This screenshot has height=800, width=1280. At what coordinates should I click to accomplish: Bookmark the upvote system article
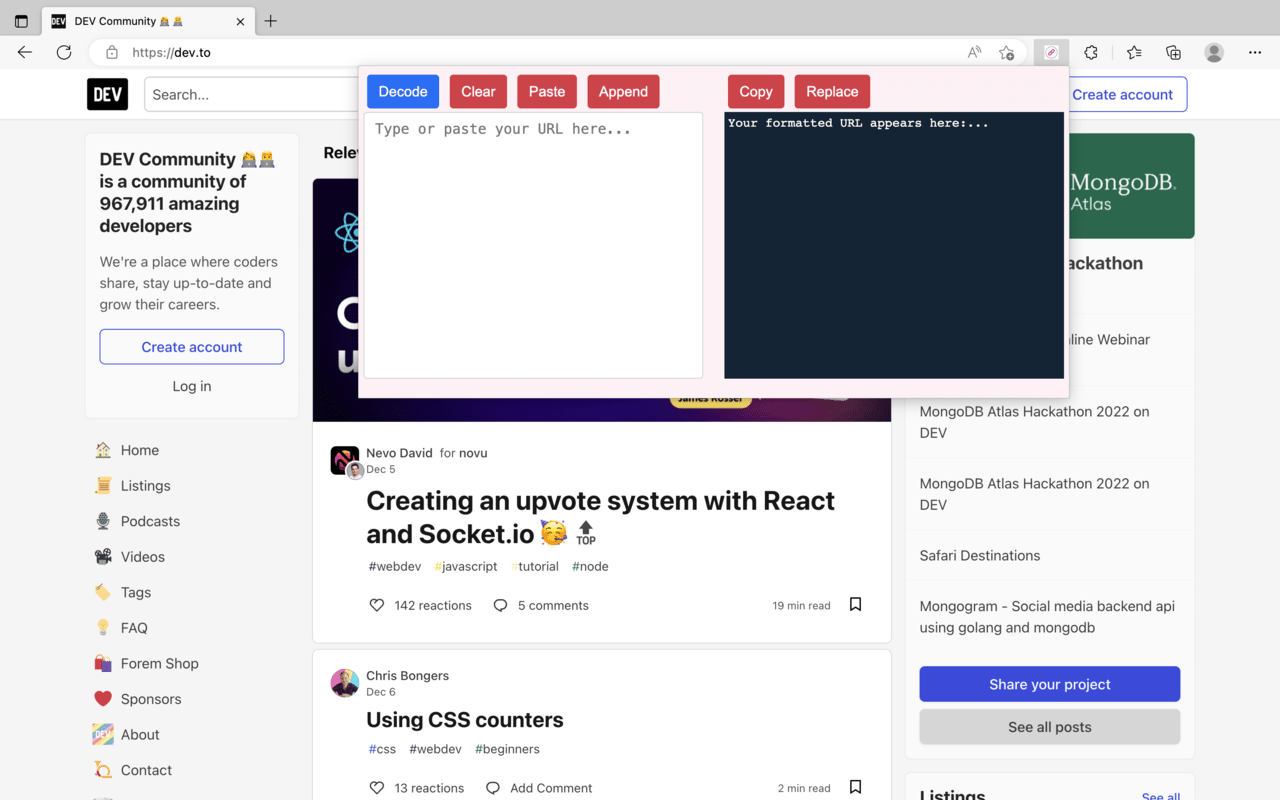855,604
